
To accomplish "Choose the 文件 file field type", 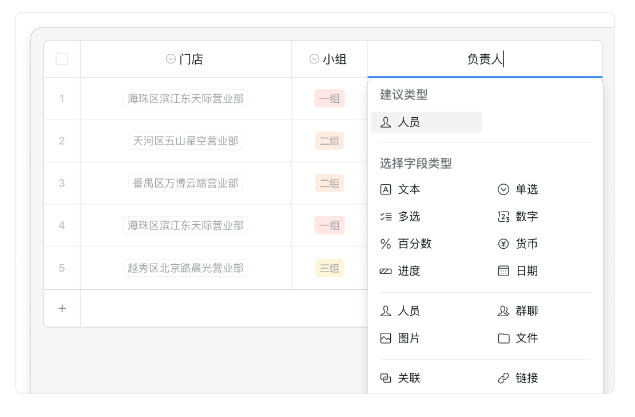I will tap(517, 338).
